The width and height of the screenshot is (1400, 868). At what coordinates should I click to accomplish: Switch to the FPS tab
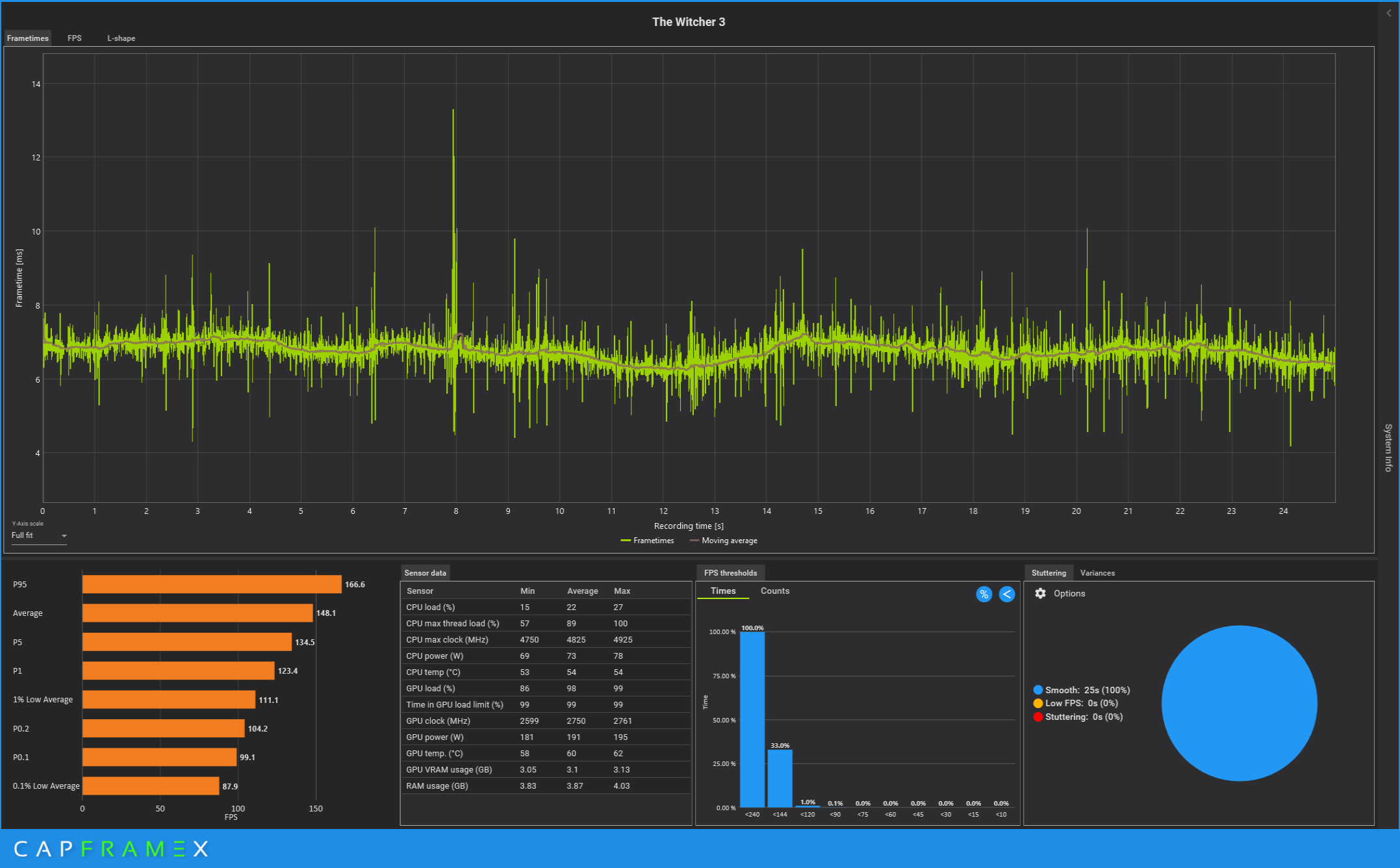pyautogui.click(x=75, y=38)
